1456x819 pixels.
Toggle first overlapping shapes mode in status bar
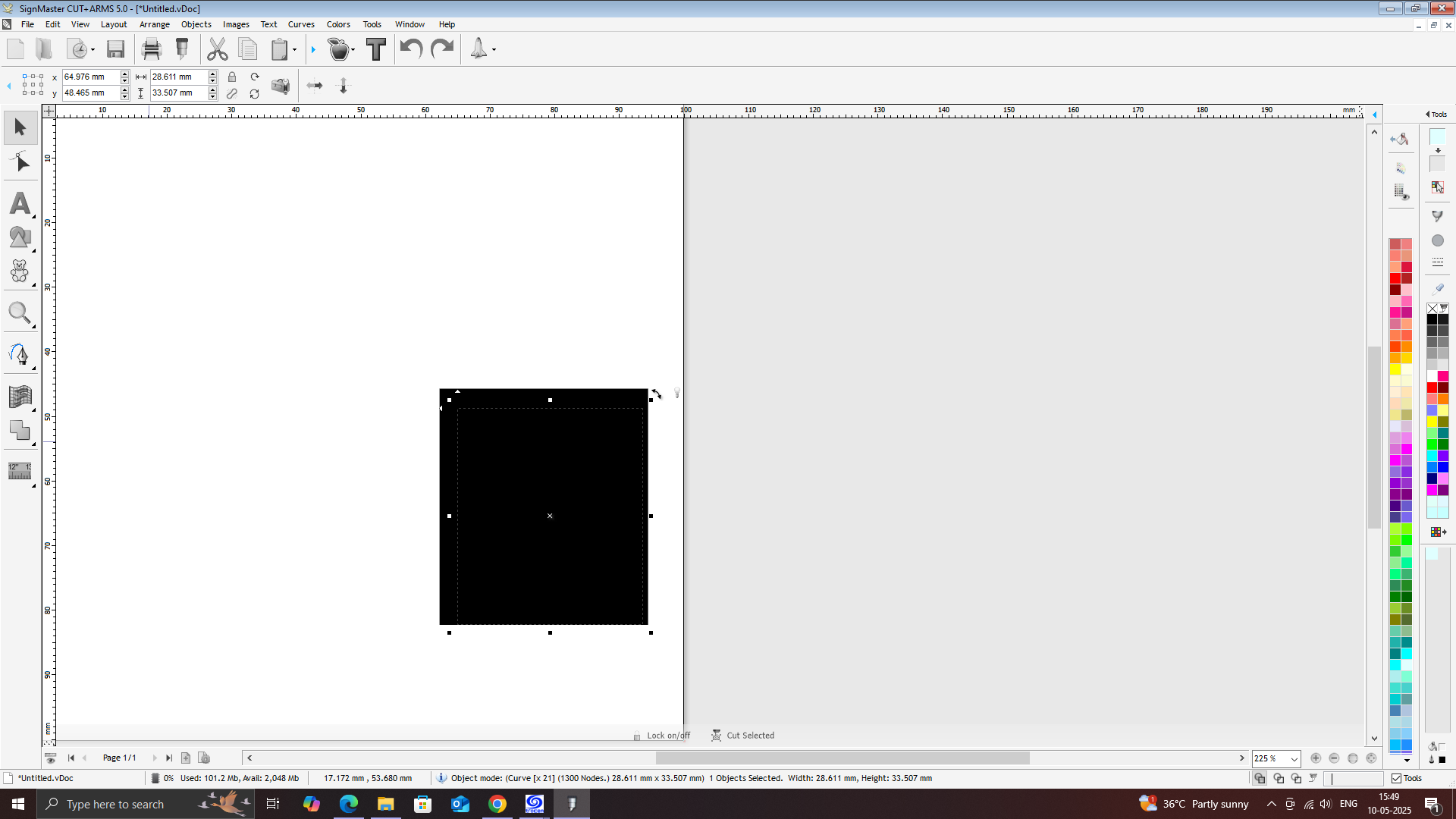coord(1260,778)
